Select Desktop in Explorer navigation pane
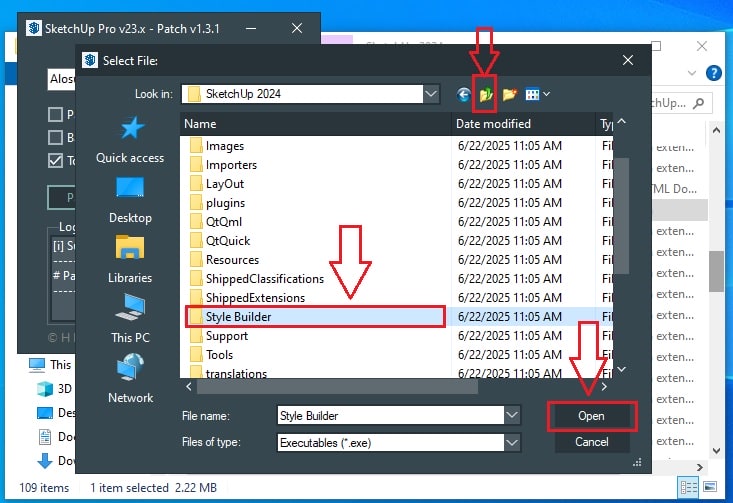This screenshot has width=733, height=503. [x=55, y=413]
